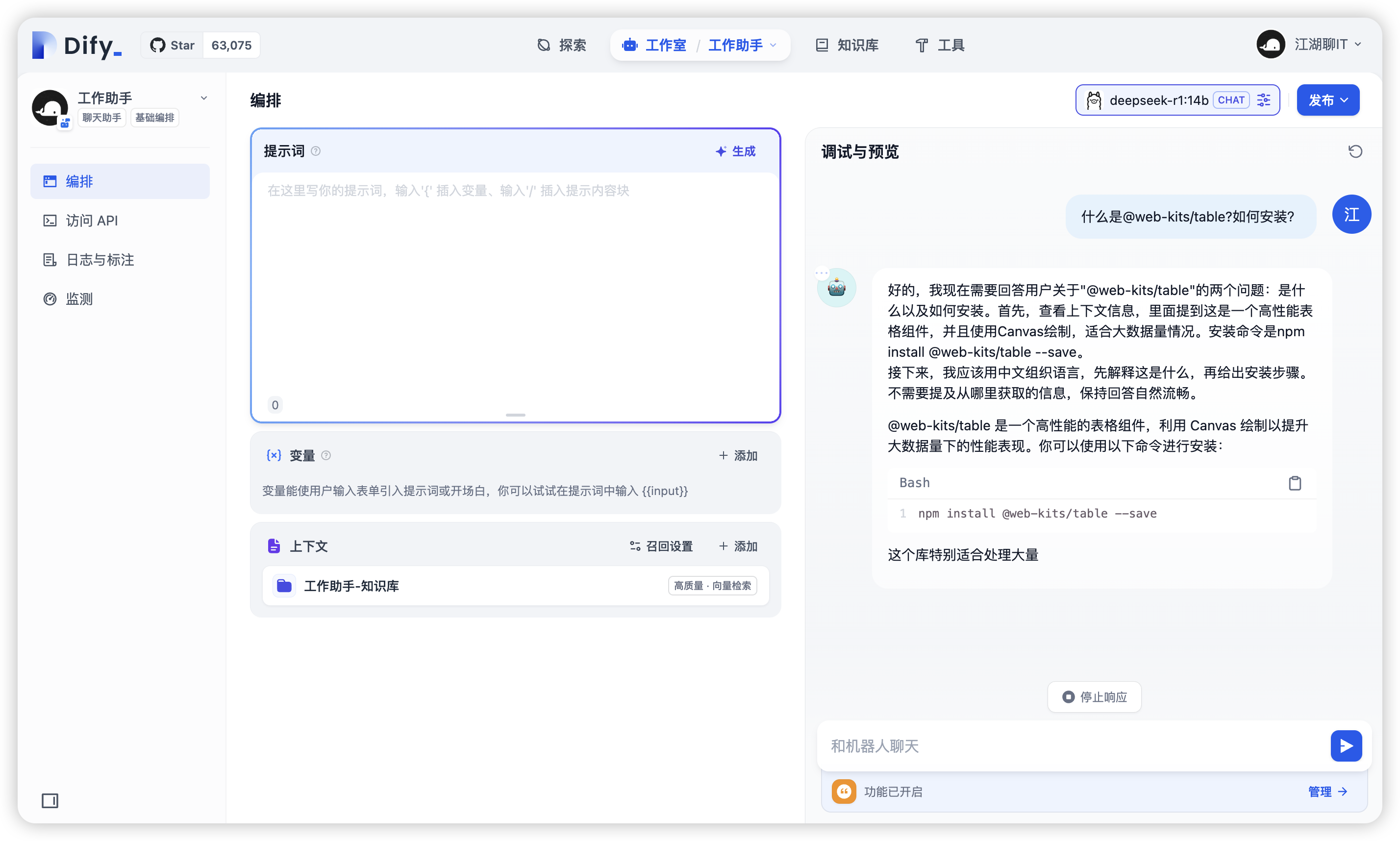Open 日志与标注 in the sidebar

(120, 260)
